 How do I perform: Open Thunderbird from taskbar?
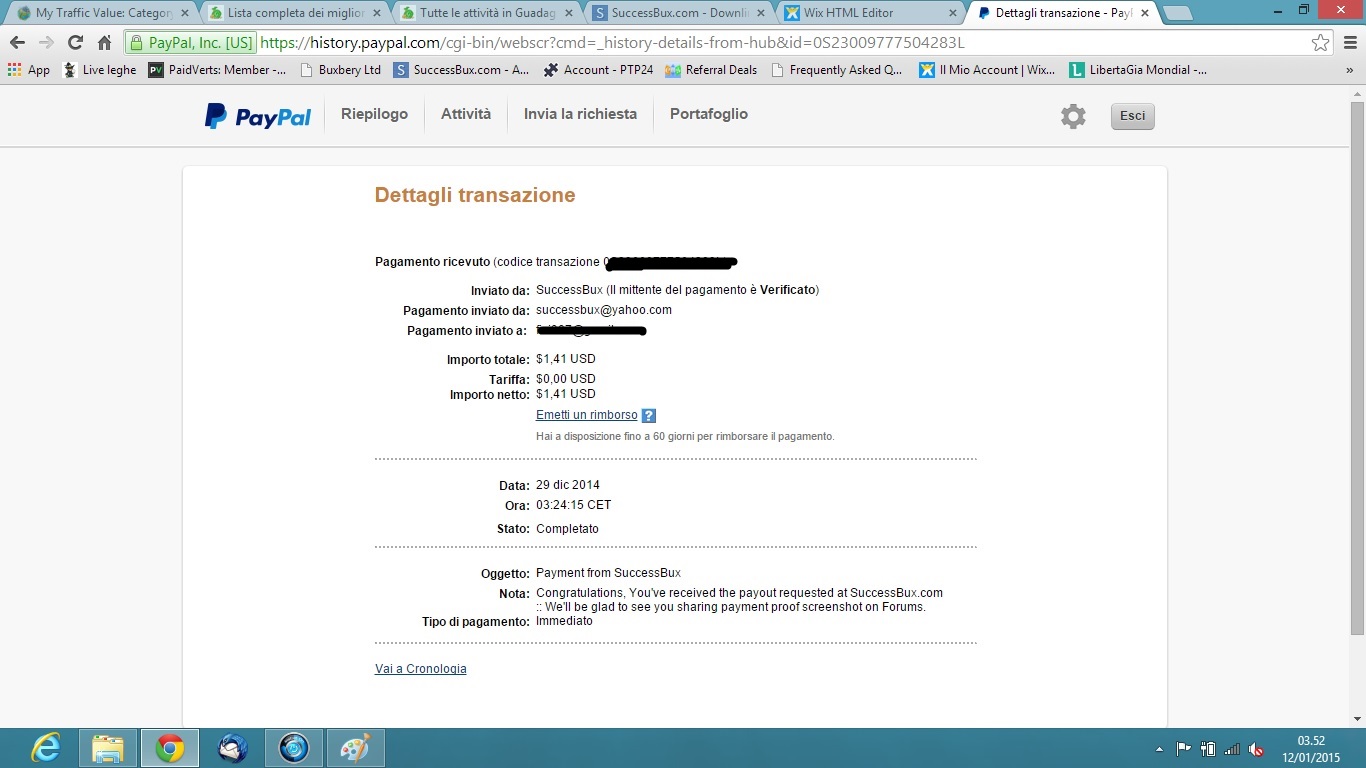pyautogui.click(x=232, y=748)
